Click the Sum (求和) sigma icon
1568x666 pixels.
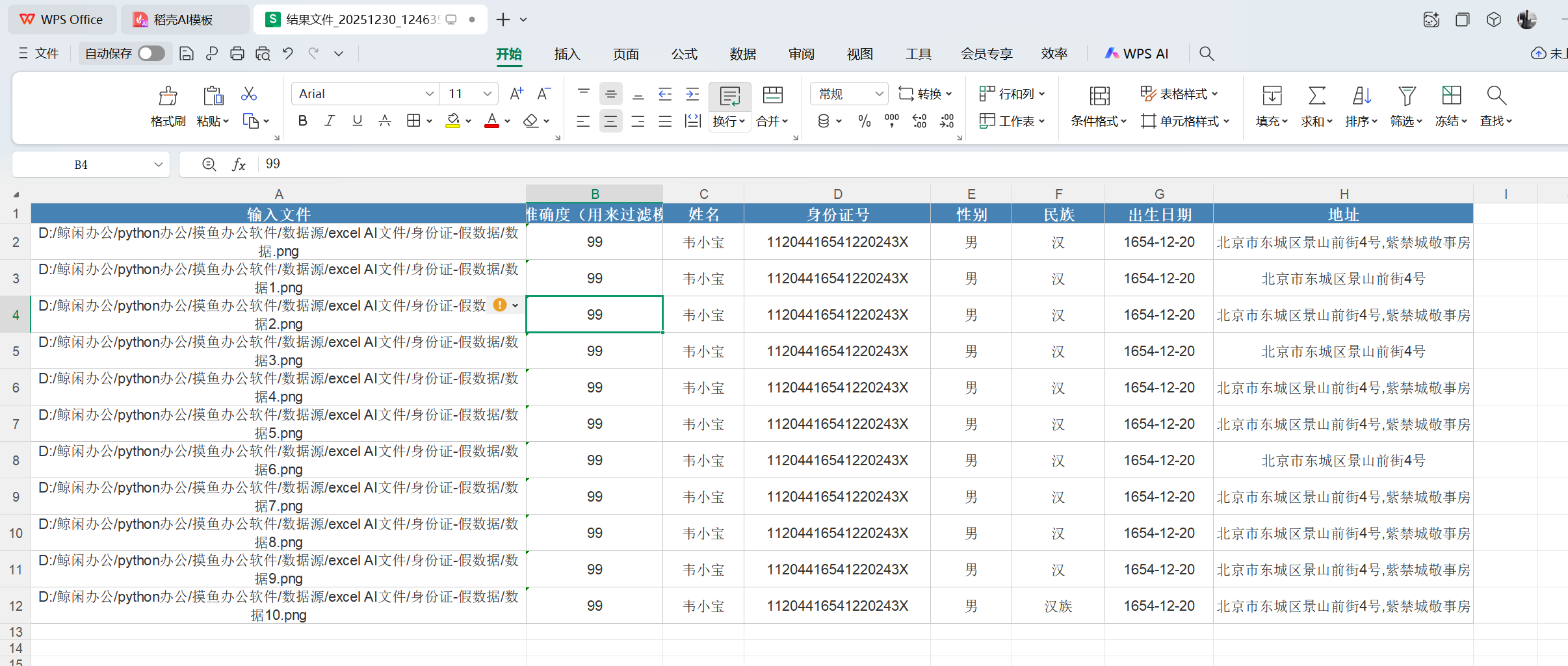(x=1316, y=96)
